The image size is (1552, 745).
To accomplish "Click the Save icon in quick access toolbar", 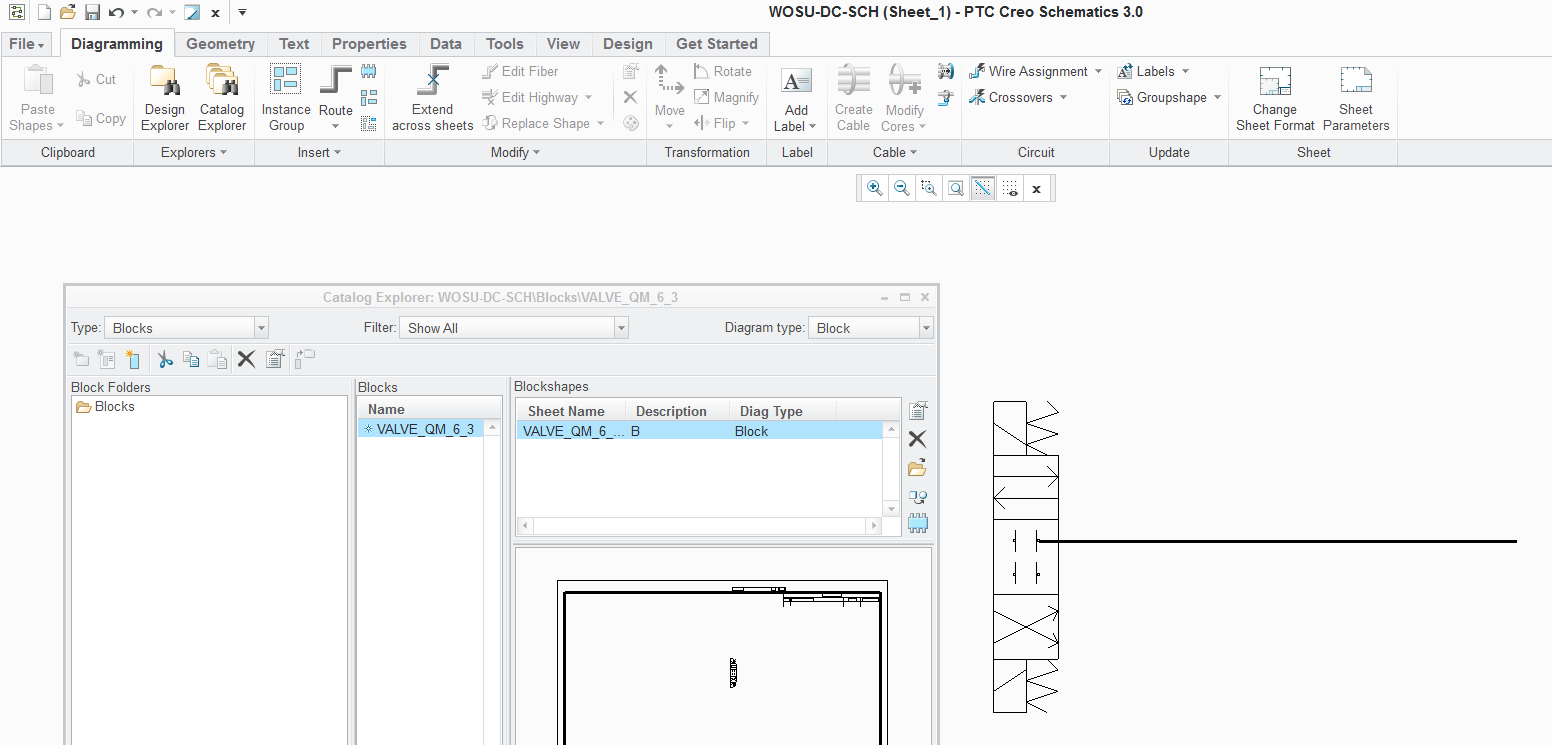I will coord(92,13).
